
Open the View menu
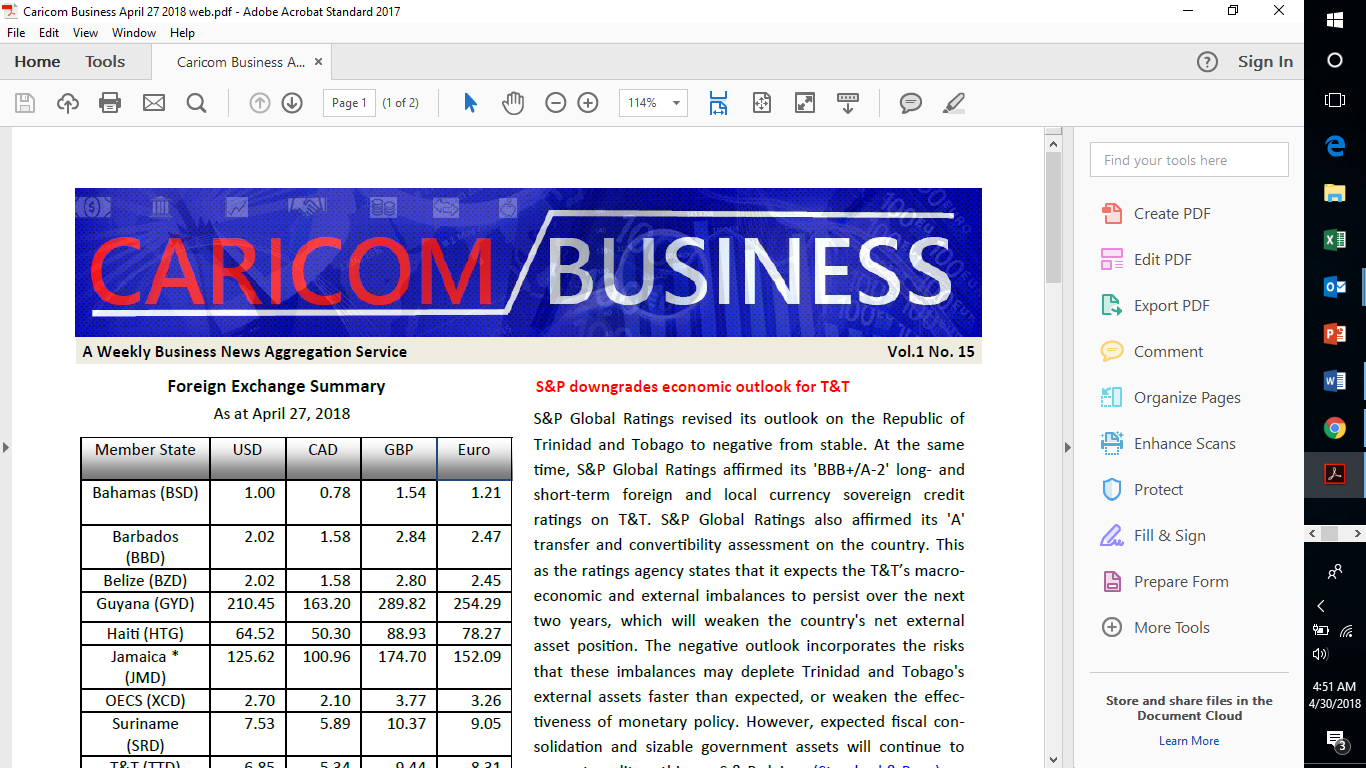85,32
